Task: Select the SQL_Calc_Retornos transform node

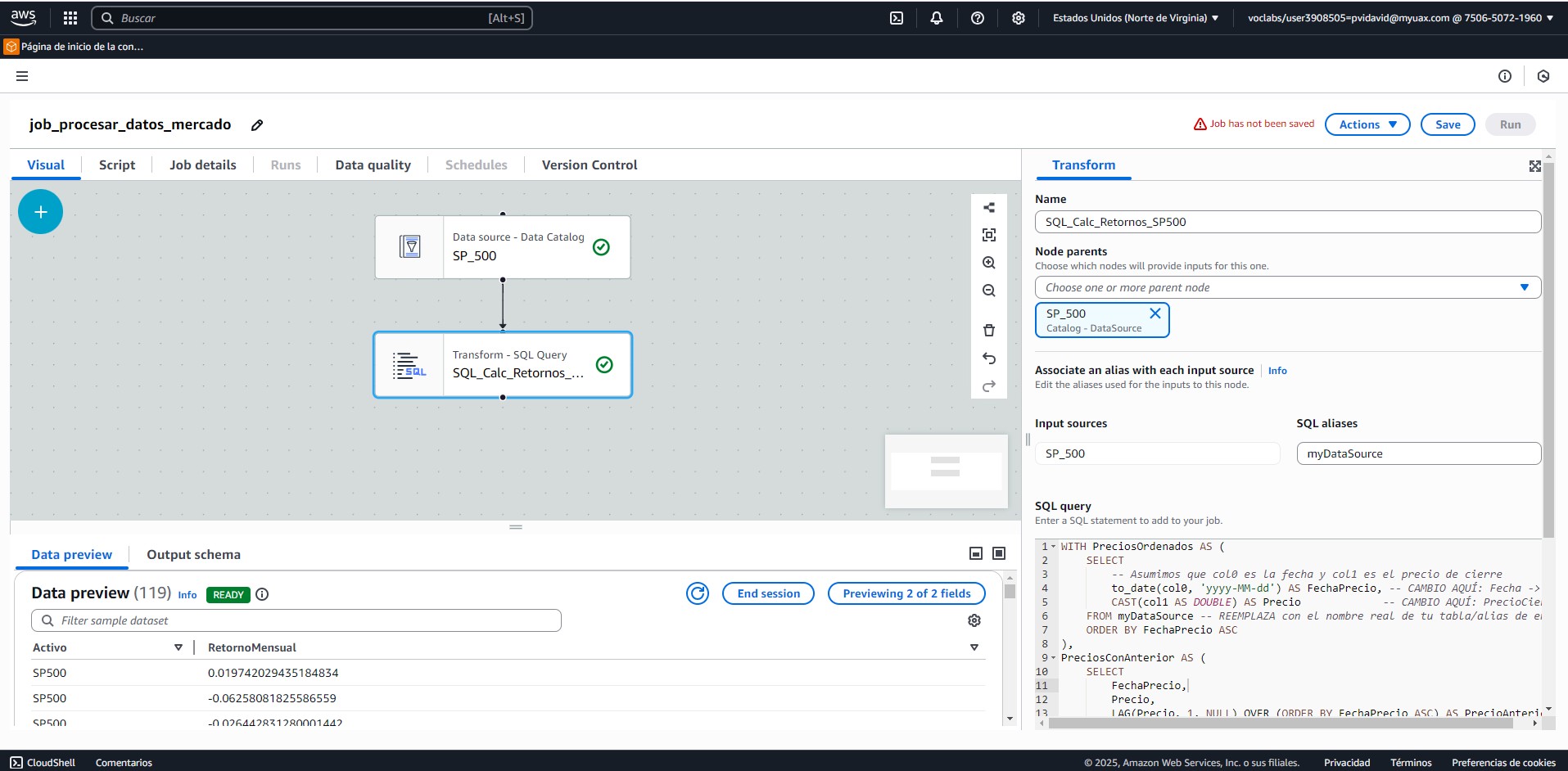Action: tap(503, 365)
